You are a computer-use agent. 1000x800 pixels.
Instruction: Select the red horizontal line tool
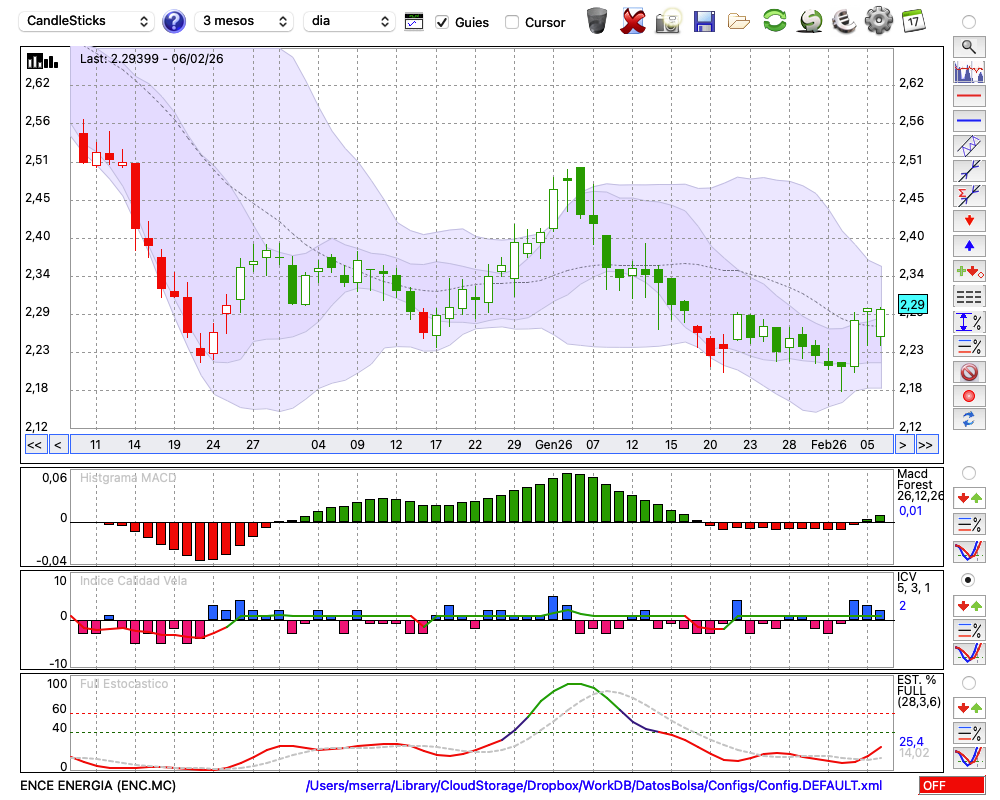tap(969, 96)
